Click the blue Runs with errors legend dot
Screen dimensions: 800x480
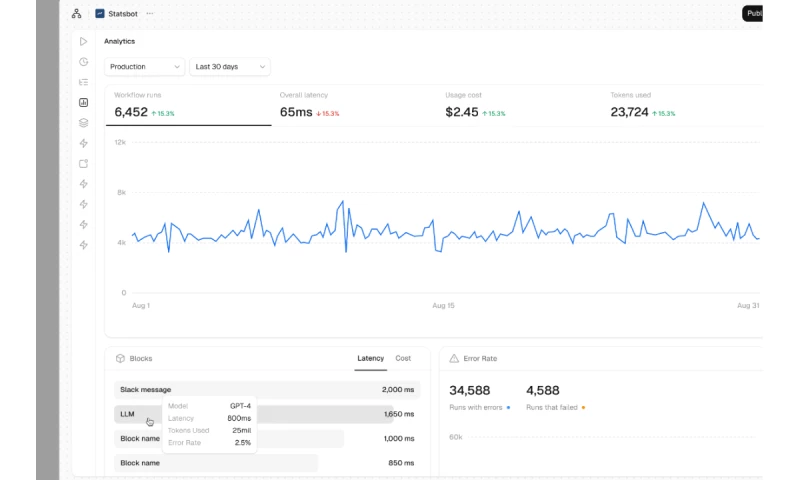point(508,408)
